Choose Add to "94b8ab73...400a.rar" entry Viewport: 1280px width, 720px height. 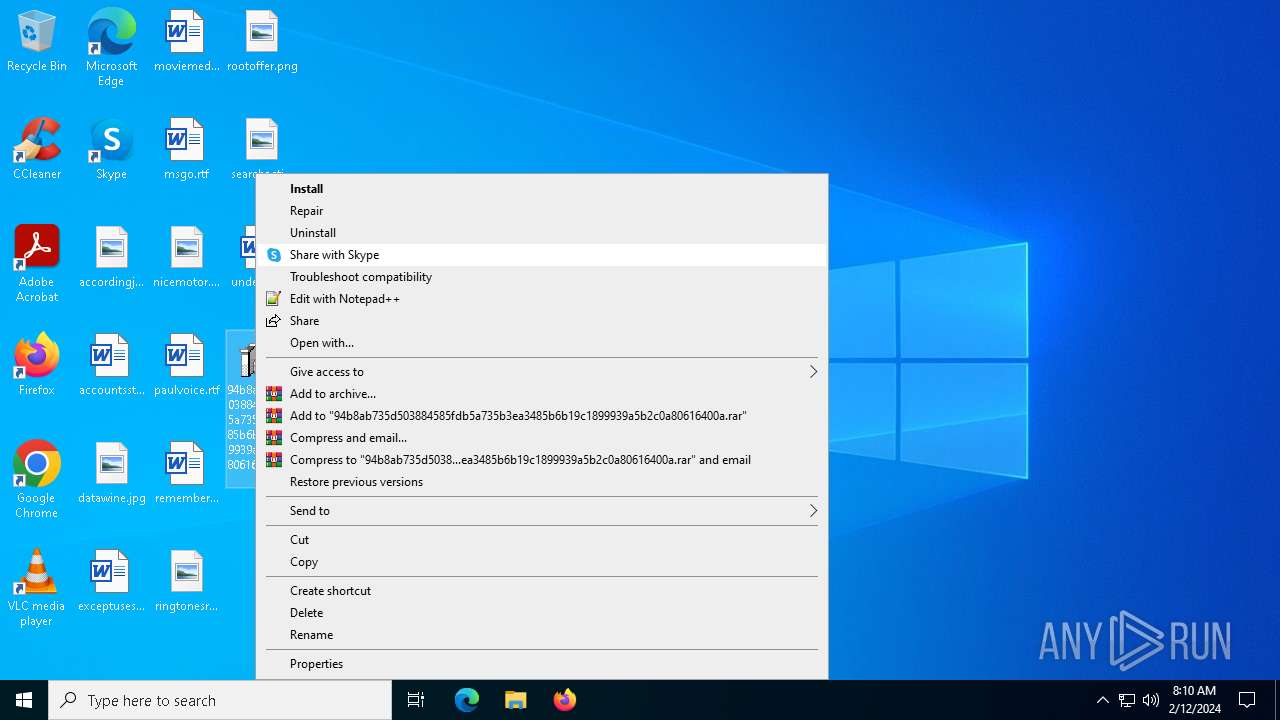tap(542, 416)
